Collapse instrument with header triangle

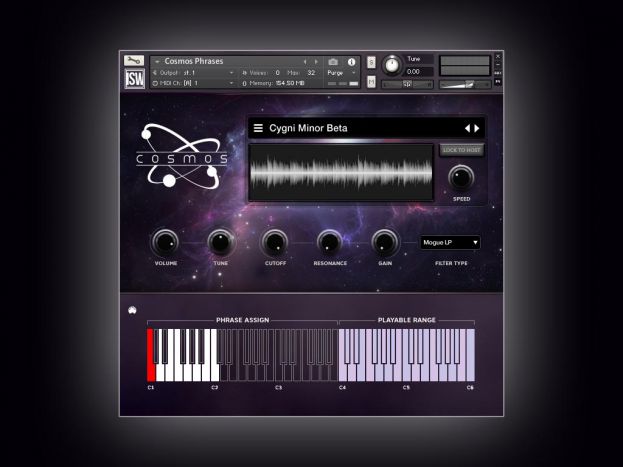coord(157,62)
